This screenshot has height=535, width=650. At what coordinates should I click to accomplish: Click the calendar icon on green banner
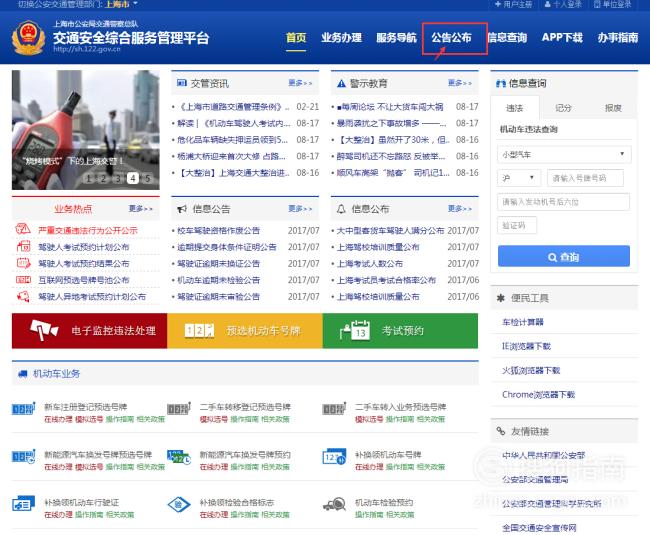[355, 330]
